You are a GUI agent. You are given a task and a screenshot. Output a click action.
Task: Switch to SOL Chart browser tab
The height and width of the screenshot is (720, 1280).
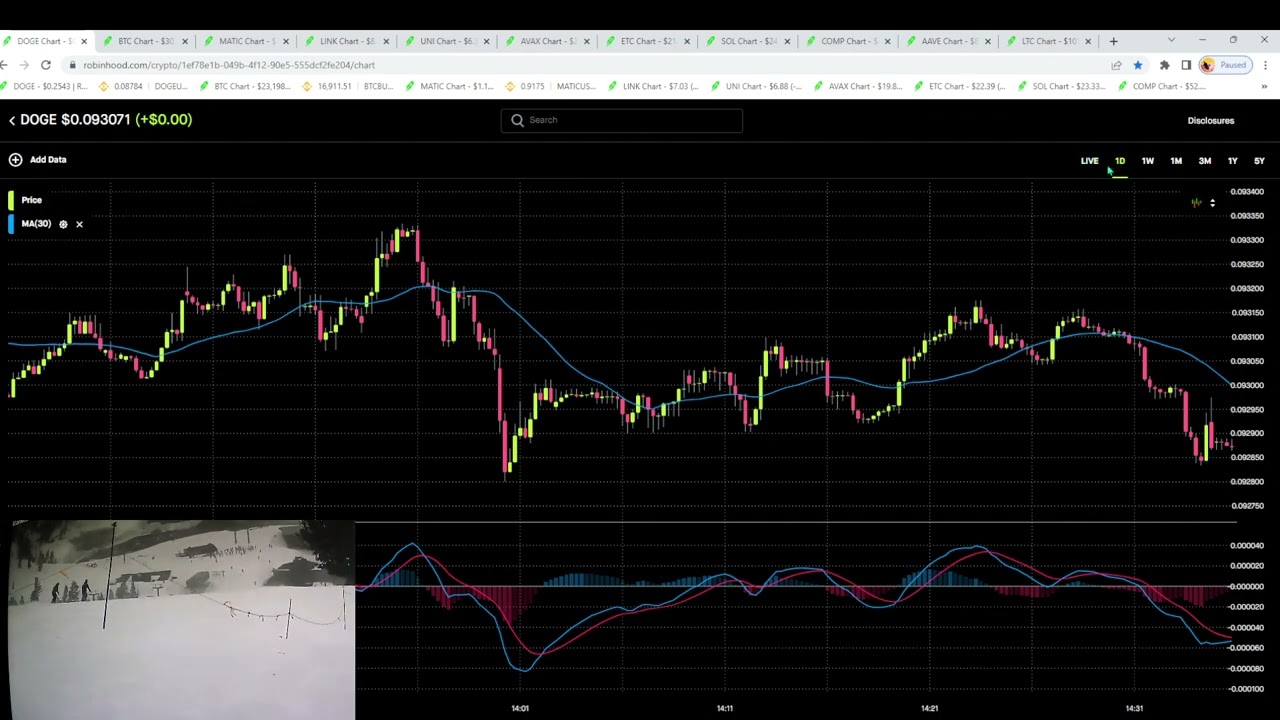pyautogui.click(x=748, y=41)
